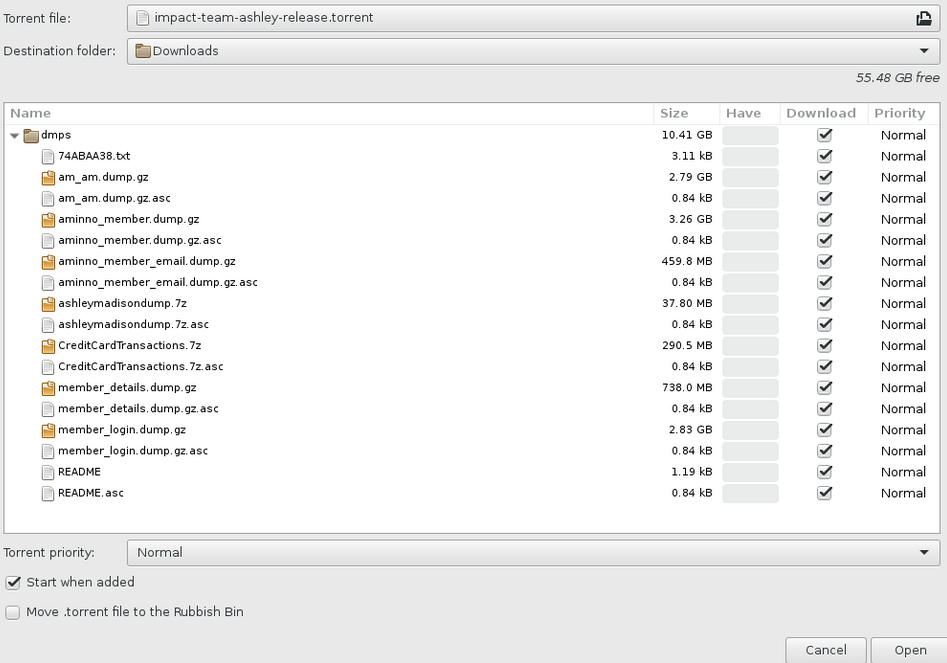Click the ashleymadisondump.7z.asc file icon
Image resolution: width=947 pixels, height=663 pixels.
point(48,325)
